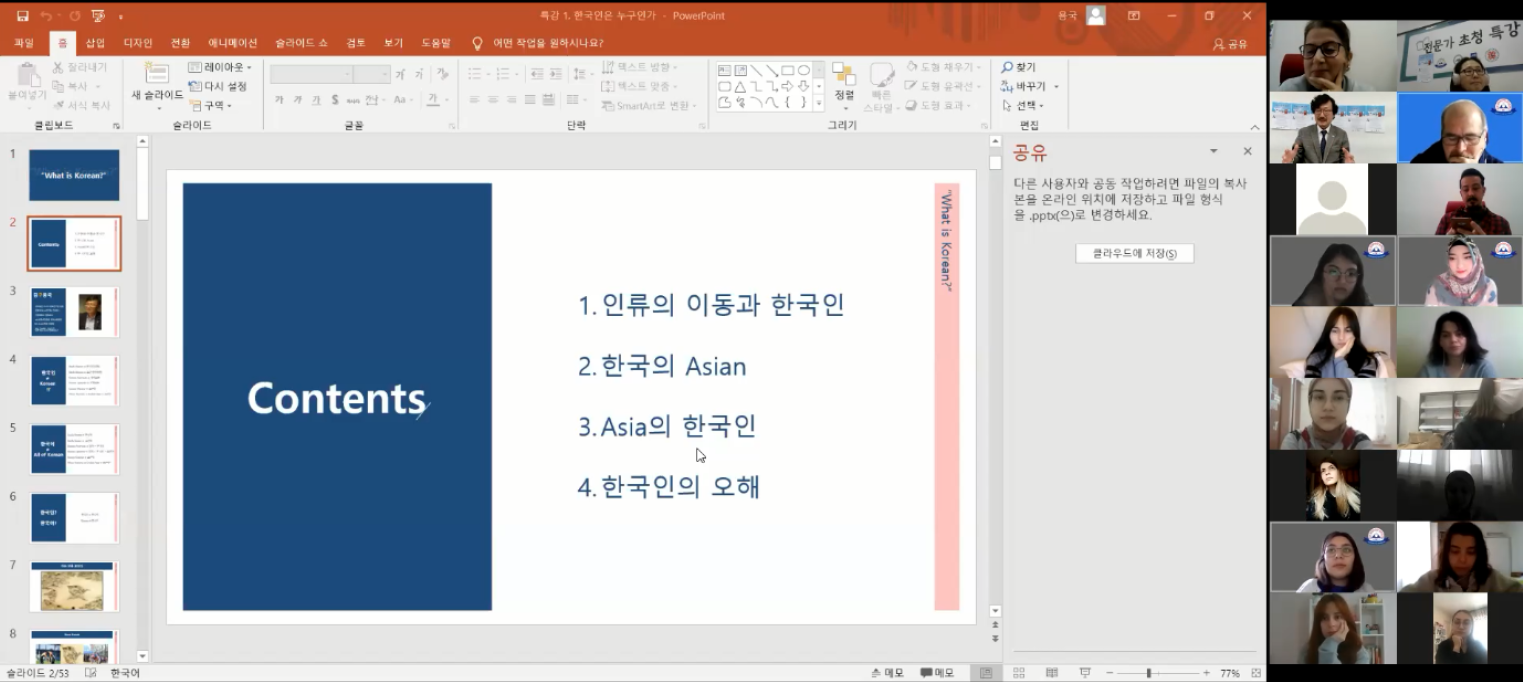Switch to the 삽입 insert tab
The width and height of the screenshot is (1523, 682).
(x=95, y=43)
